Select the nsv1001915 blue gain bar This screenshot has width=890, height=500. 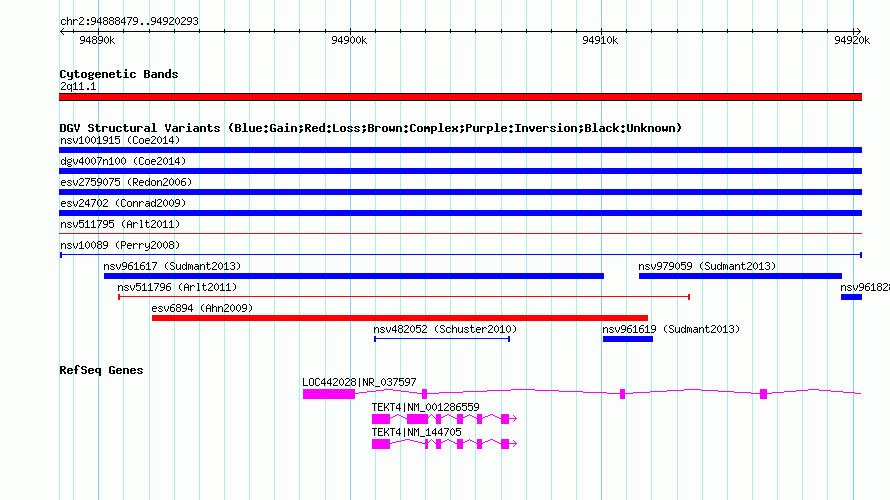click(x=460, y=150)
